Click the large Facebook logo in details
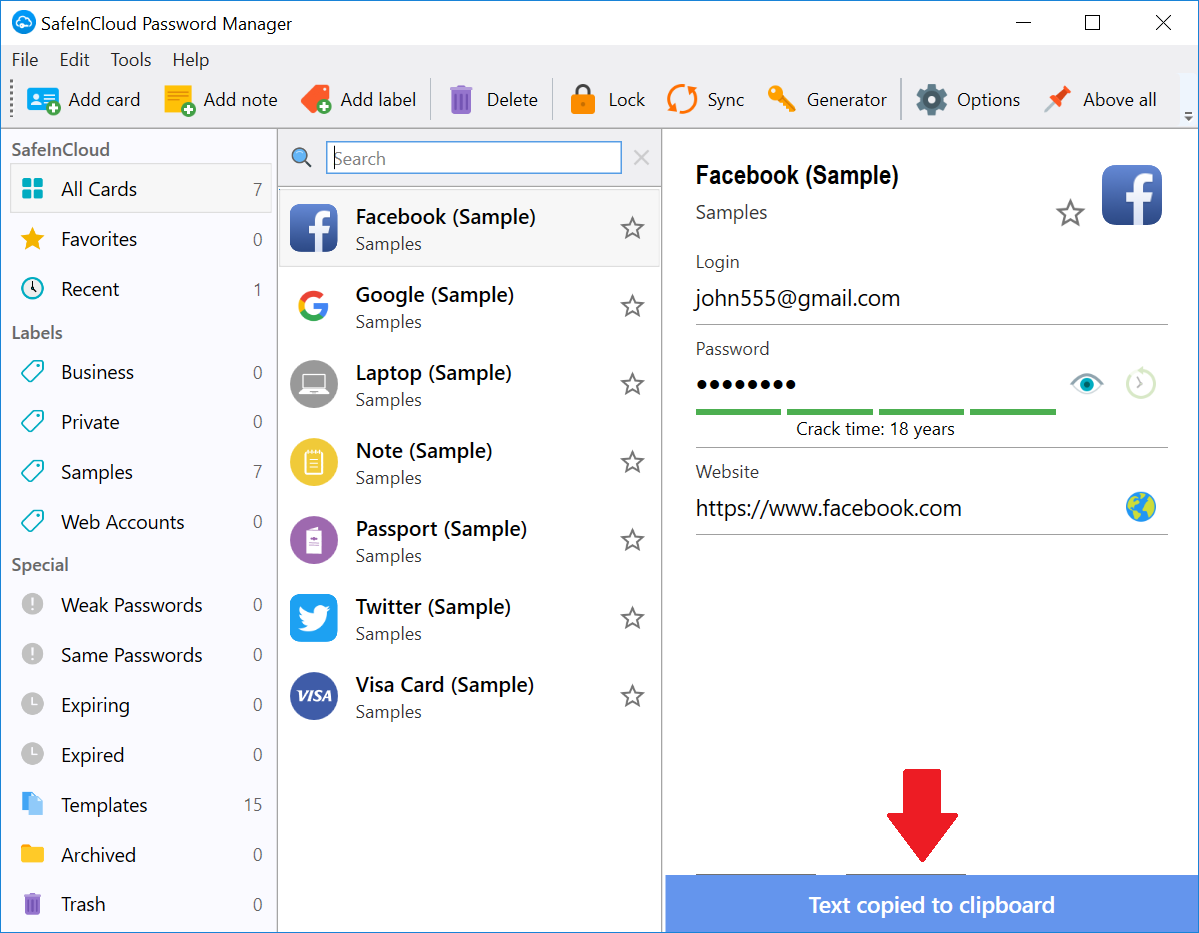The image size is (1199, 933). [x=1132, y=195]
